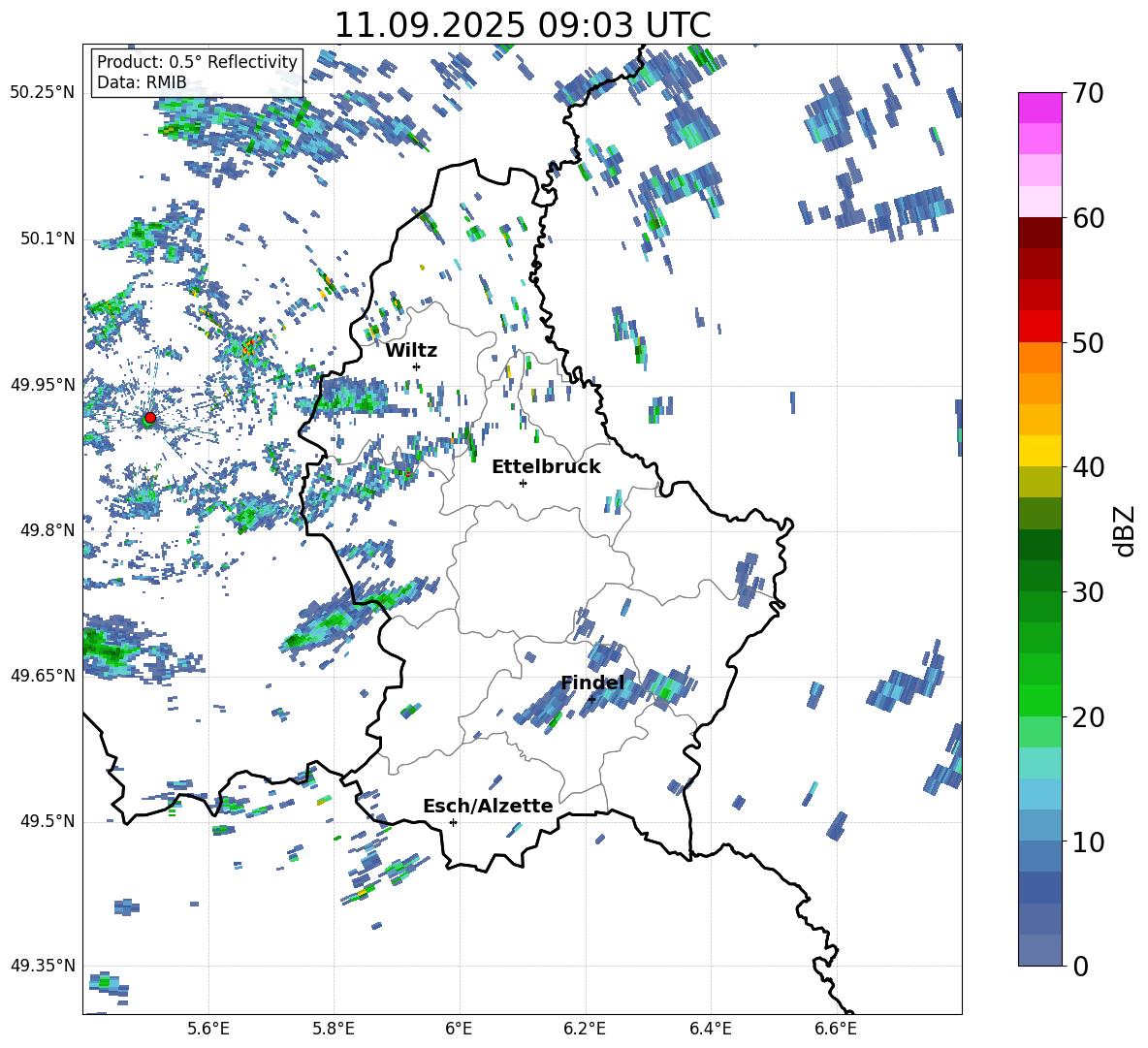Viewport: 1148px width, 1048px height.
Task: Select the Findel label on the map
Action: tap(592, 683)
